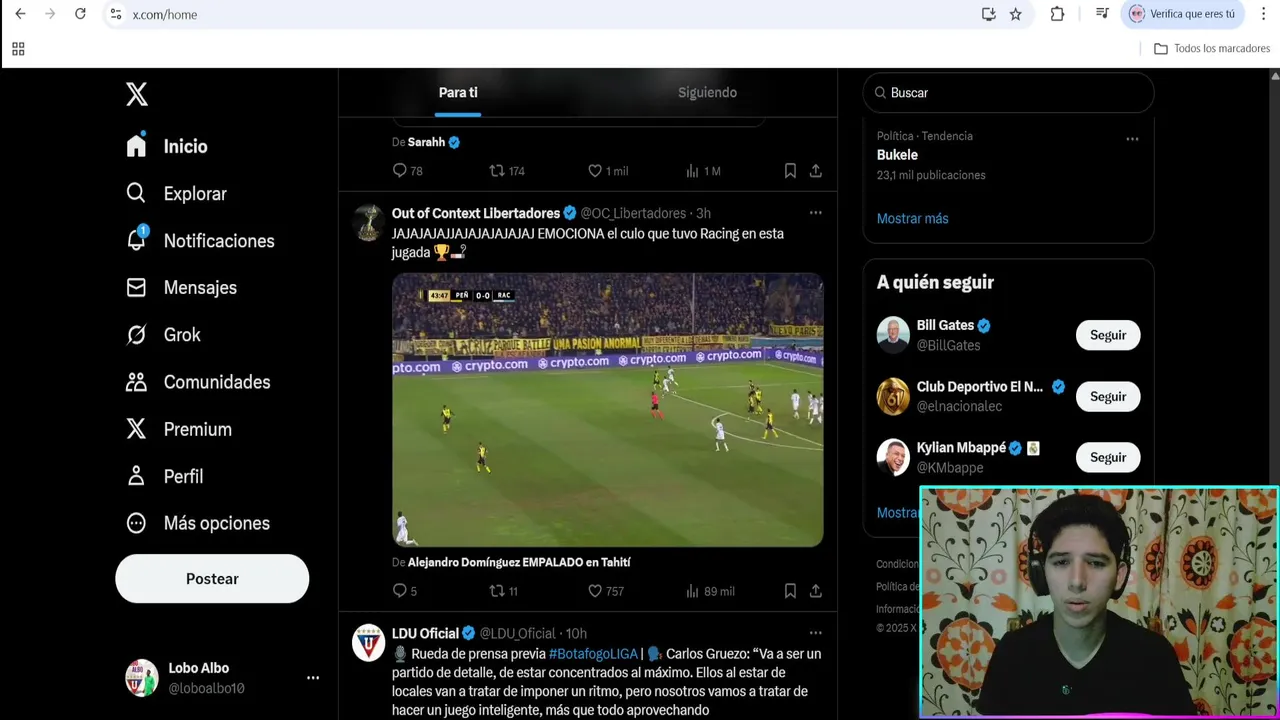Open LDU Oficial profile avatar
The width and height of the screenshot is (1280, 720).
369,643
